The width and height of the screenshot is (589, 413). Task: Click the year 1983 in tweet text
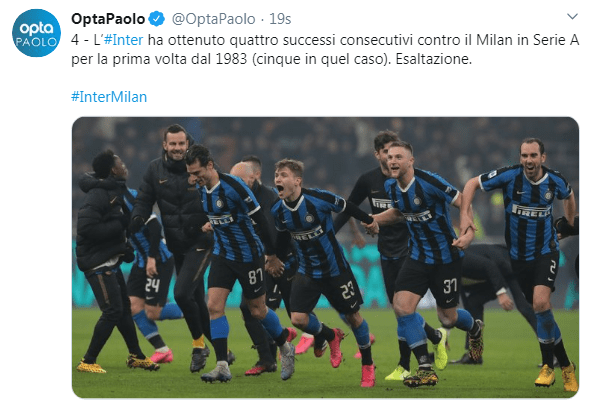[x=231, y=59]
